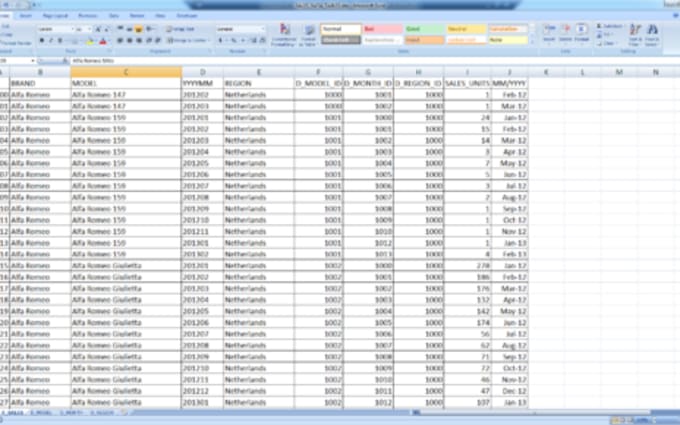Toggle the highlighted Bottom Align icon
This screenshot has height=425, width=680.
139,29
